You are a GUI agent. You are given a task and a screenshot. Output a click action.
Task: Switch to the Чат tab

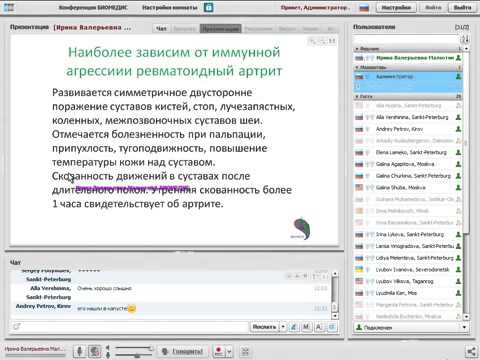[x=161, y=29]
